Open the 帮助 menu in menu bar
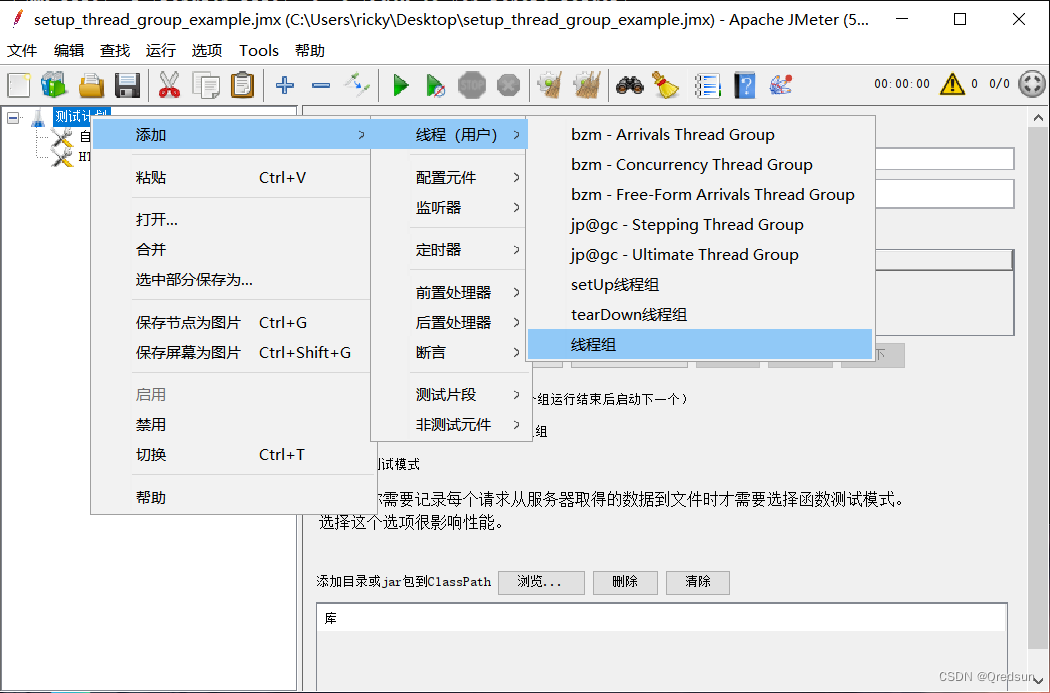 coord(309,51)
